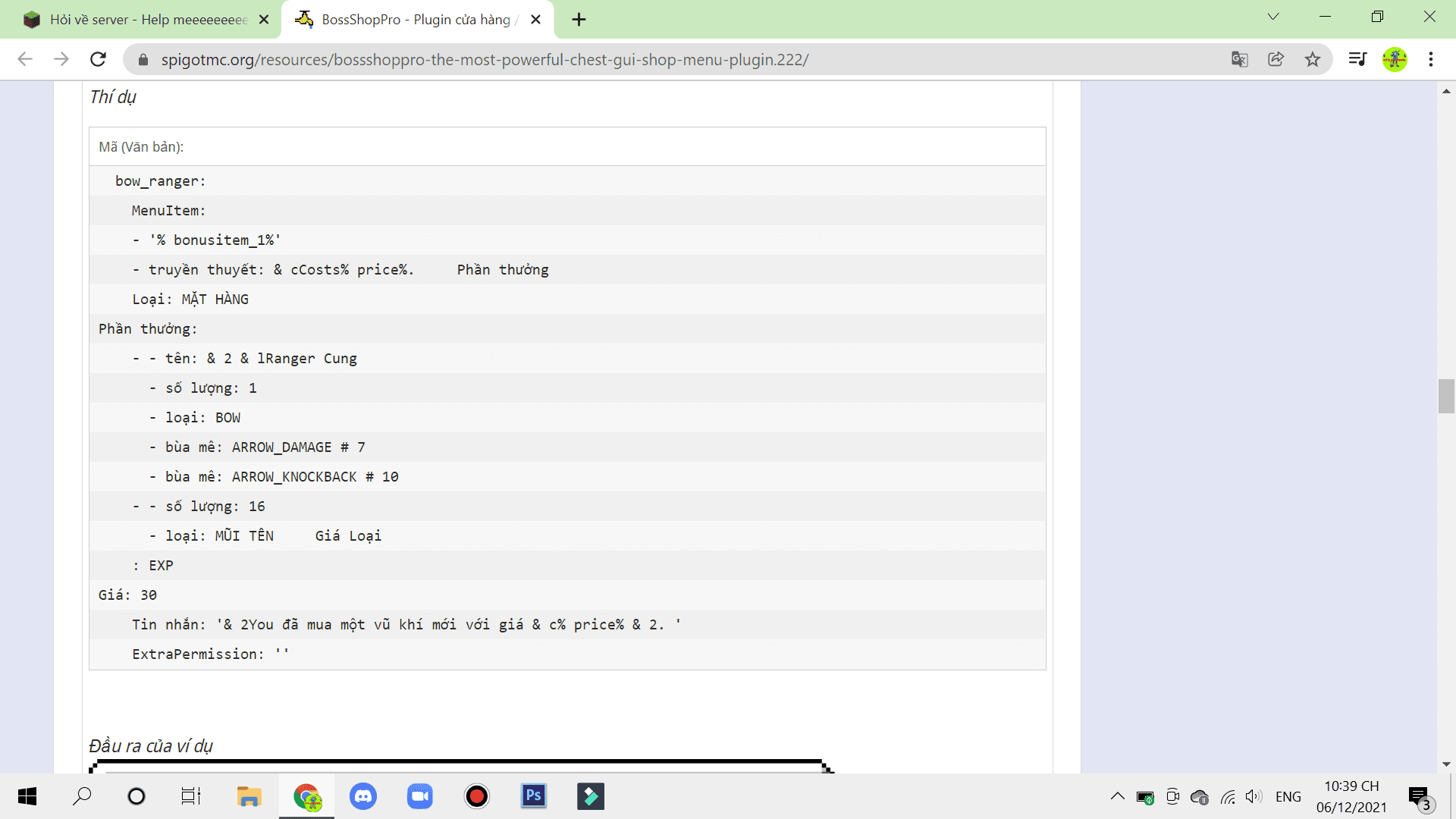This screenshot has height=819, width=1456.
Task: Open the media control playlist icon
Action: 1357,59
